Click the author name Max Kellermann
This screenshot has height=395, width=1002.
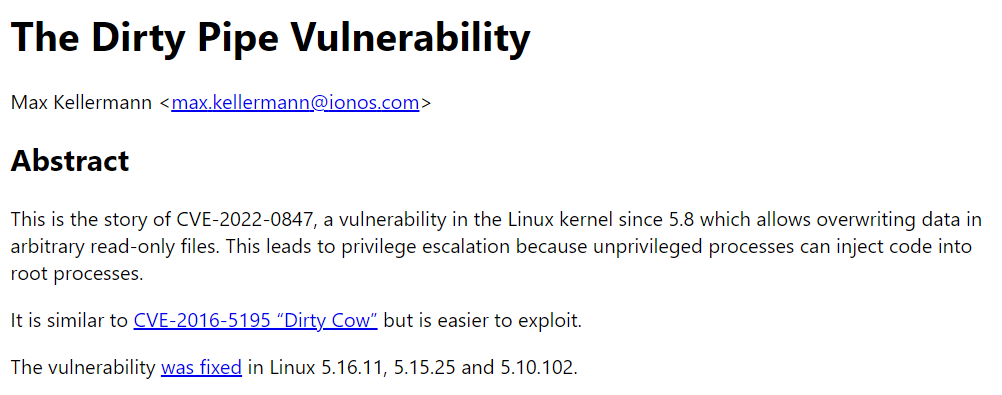(x=82, y=102)
